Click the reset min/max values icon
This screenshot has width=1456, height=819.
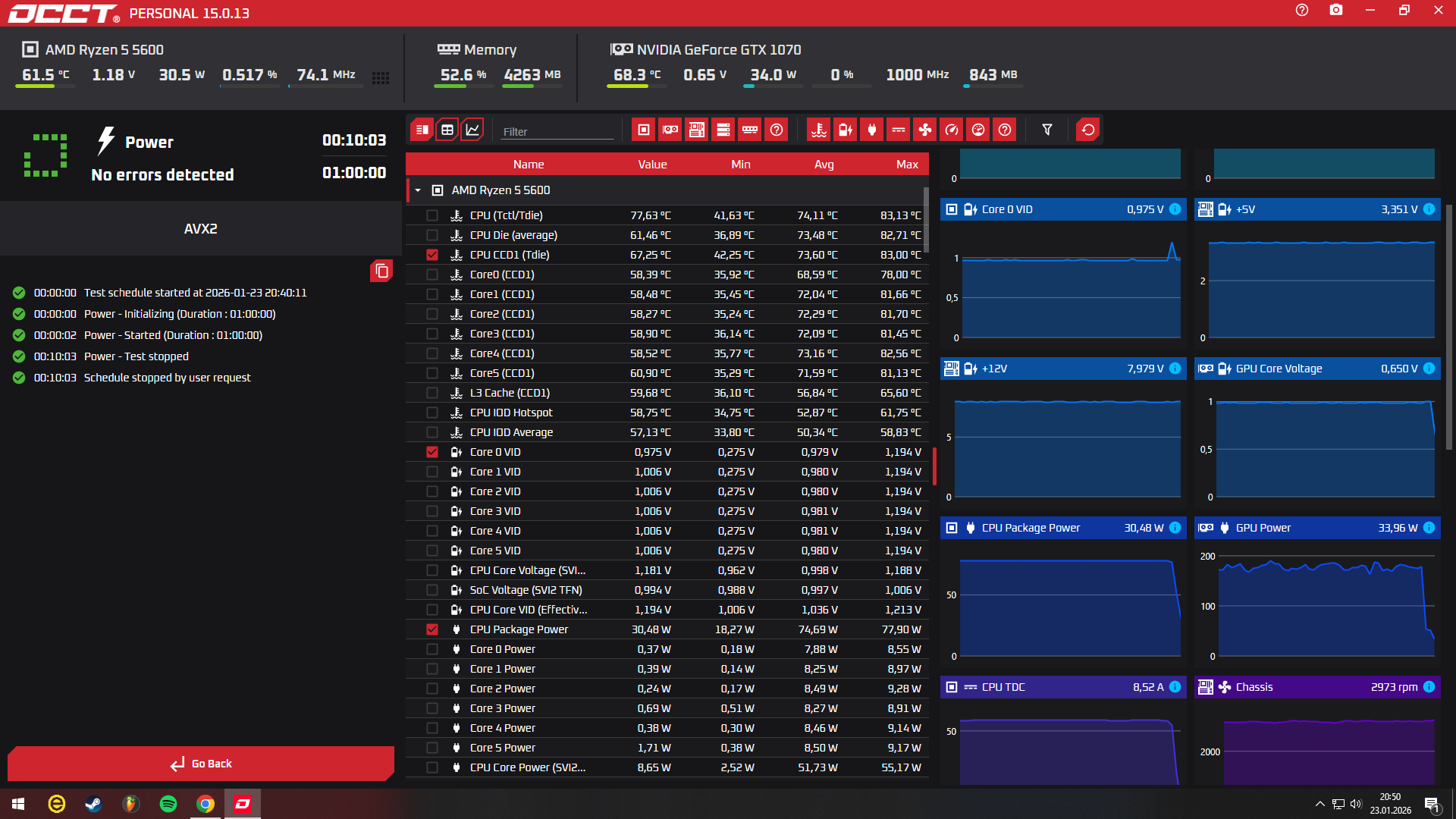1088,130
